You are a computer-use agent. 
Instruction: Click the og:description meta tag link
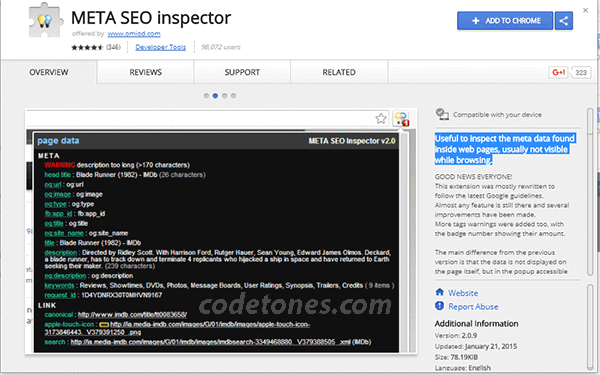[65, 276]
